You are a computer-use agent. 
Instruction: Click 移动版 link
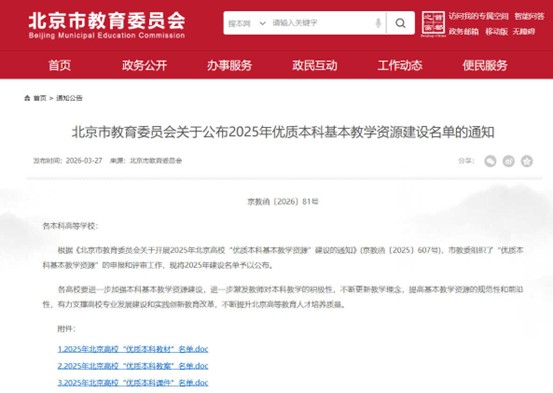(x=497, y=32)
